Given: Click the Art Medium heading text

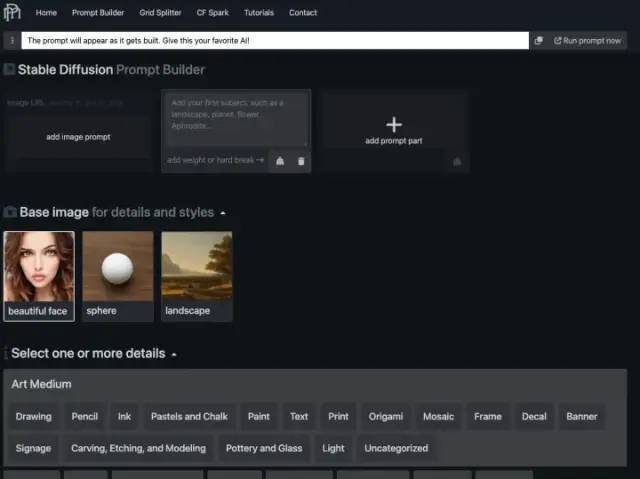Looking at the screenshot, I should pyautogui.click(x=41, y=384).
